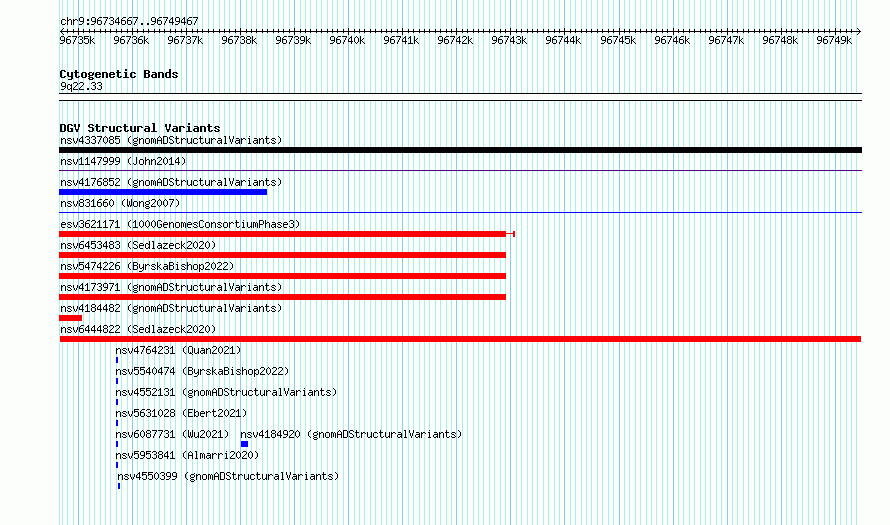Click the nsv4176852 gnomAD variant label
Image resolution: width=890 pixels, height=525 pixels.
pyautogui.click(x=171, y=182)
